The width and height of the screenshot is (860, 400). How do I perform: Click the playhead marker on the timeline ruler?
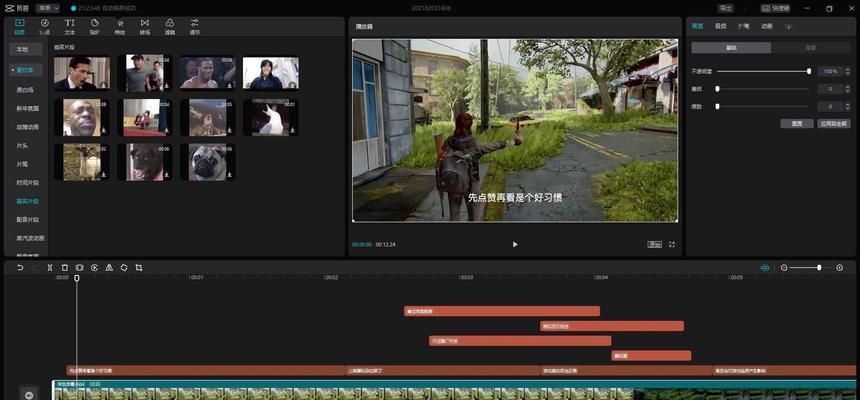pyautogui.click(x=77, y=278)
